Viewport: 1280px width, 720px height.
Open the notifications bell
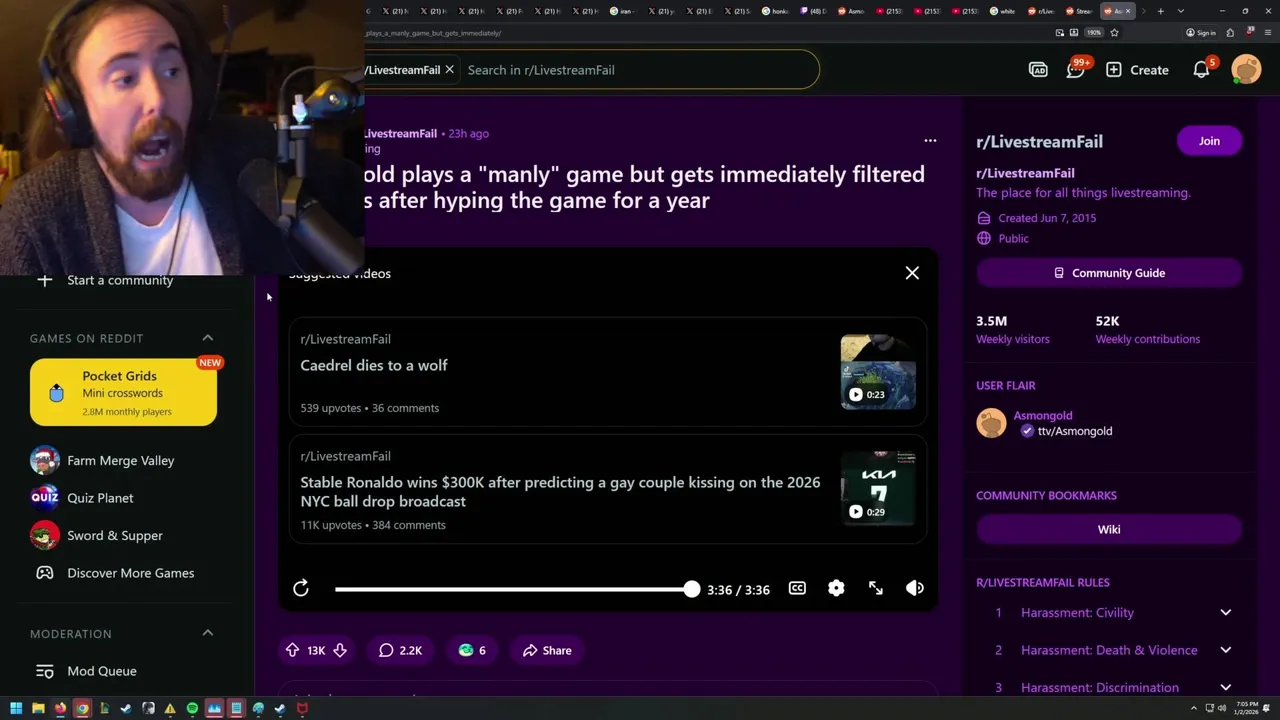point(1202,70)
